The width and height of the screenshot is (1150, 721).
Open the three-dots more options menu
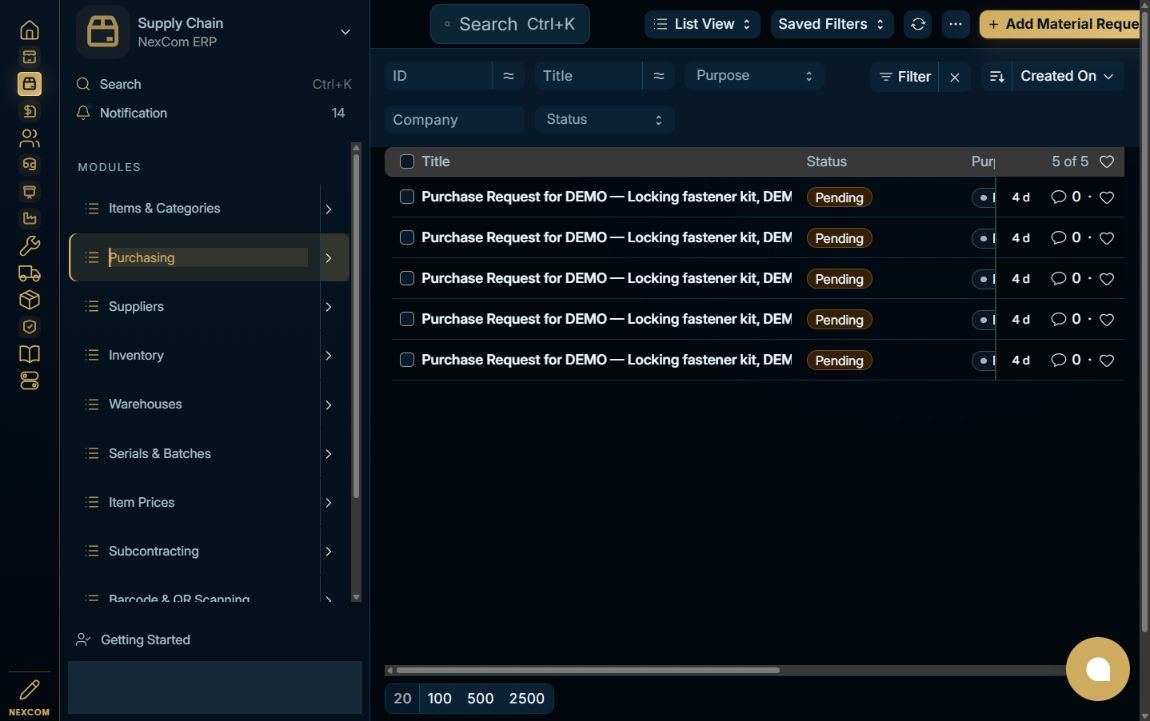955,24
